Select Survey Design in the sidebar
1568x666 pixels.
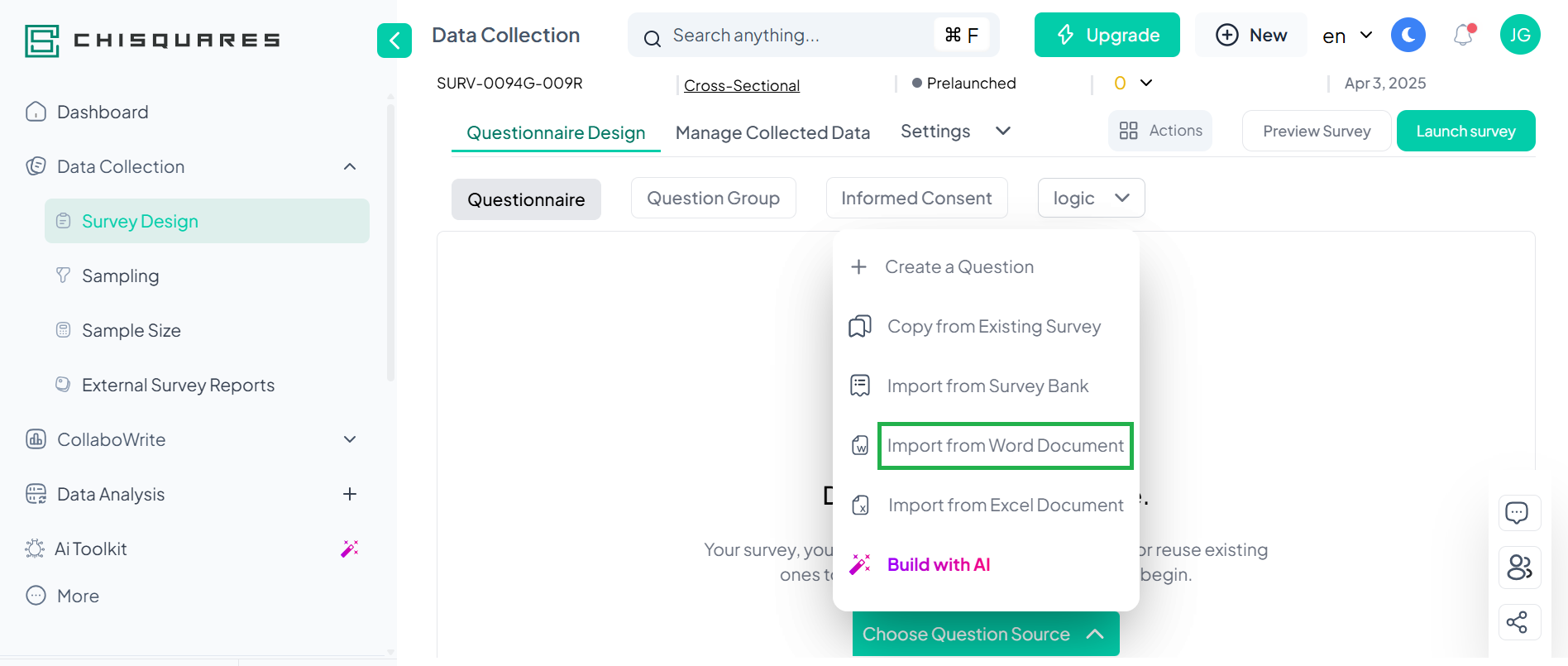click(x=207, y=221)
